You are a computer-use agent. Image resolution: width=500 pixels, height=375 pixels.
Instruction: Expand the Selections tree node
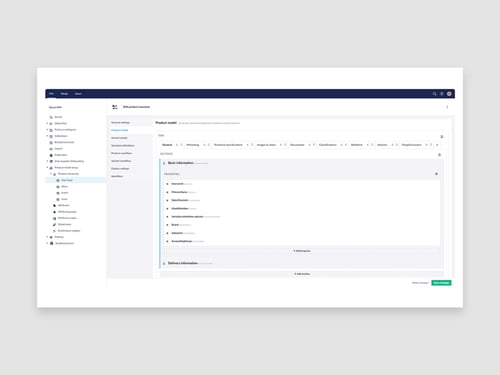[x=47, y=136]
